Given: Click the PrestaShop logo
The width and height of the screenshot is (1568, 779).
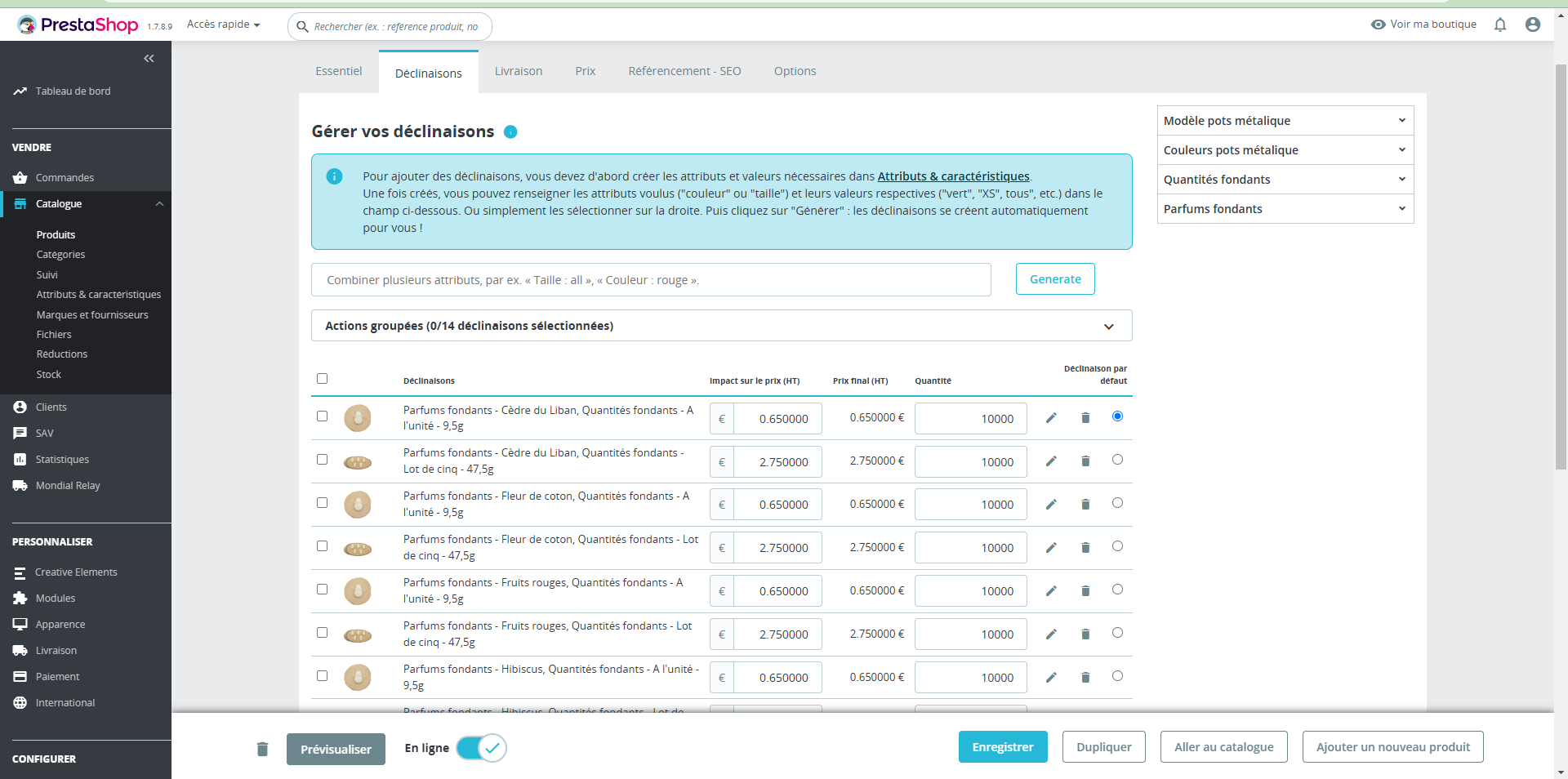Looking at the screenshot, I should pos(78,25).
